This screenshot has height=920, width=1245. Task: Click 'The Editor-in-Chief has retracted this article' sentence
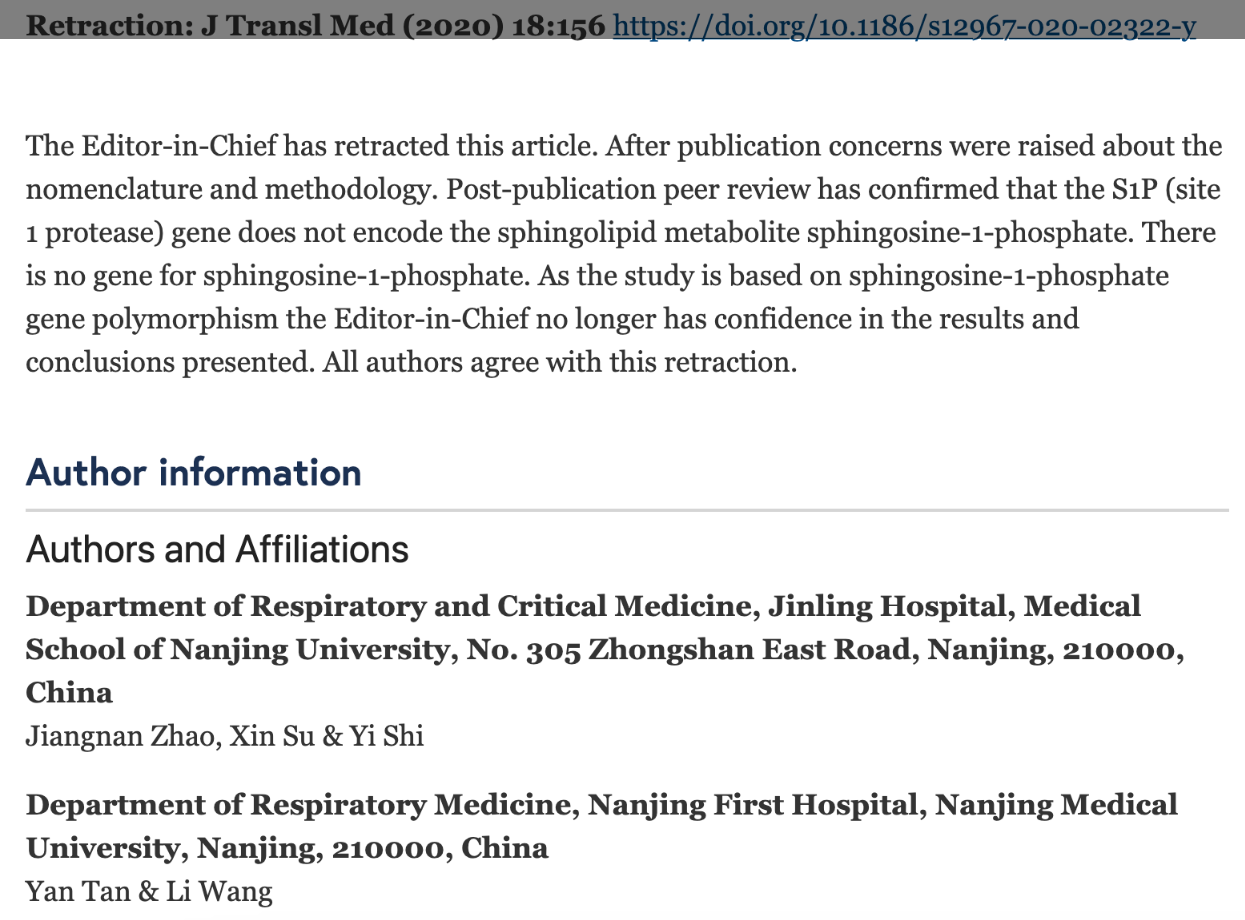pyautogui.click(x=312, y=146)
